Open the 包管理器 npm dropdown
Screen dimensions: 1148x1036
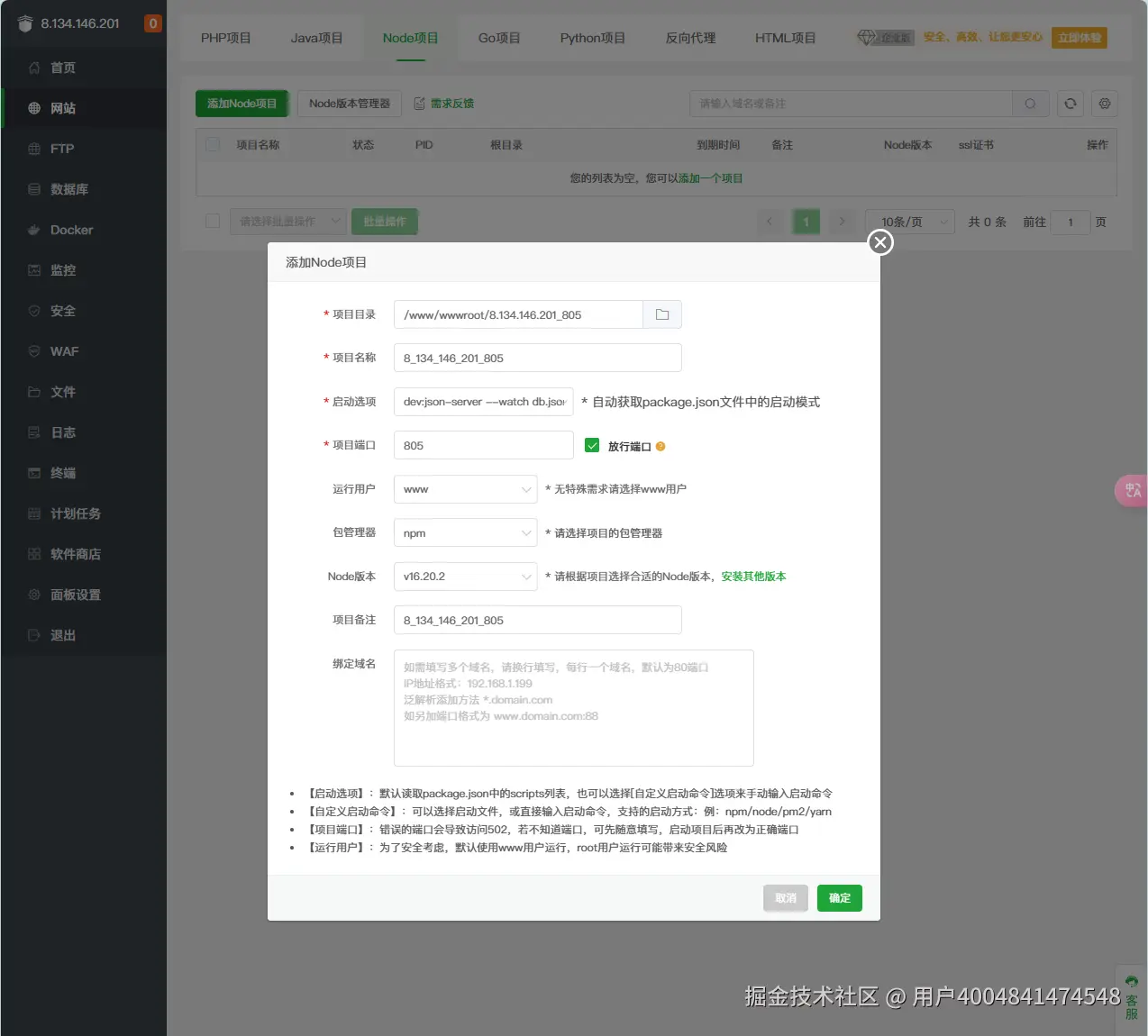466,533
